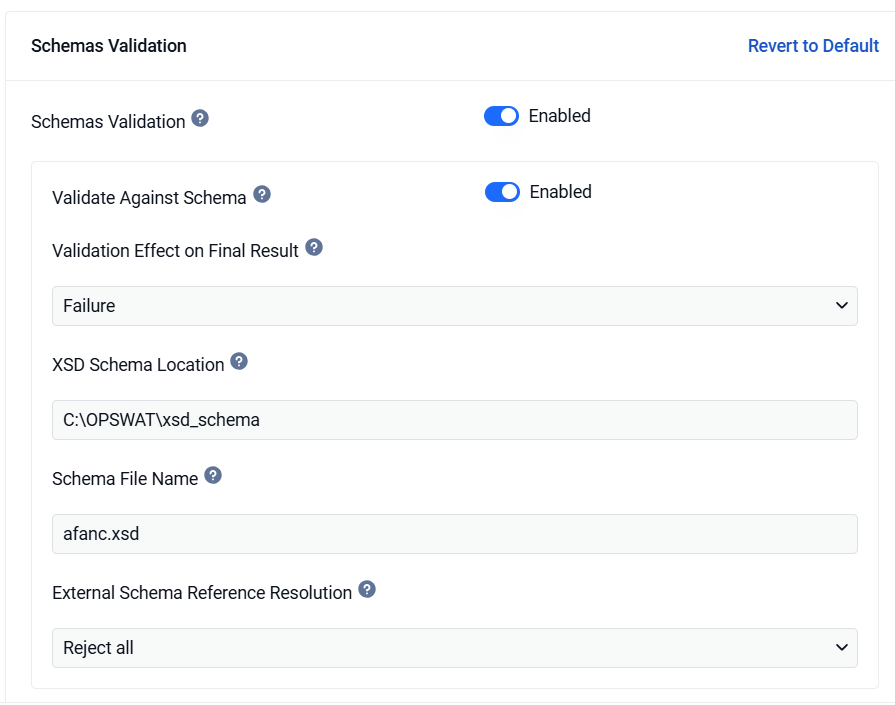Click the Schema File Name label
This screenshot has width=895, height=705.
[125, 479]
